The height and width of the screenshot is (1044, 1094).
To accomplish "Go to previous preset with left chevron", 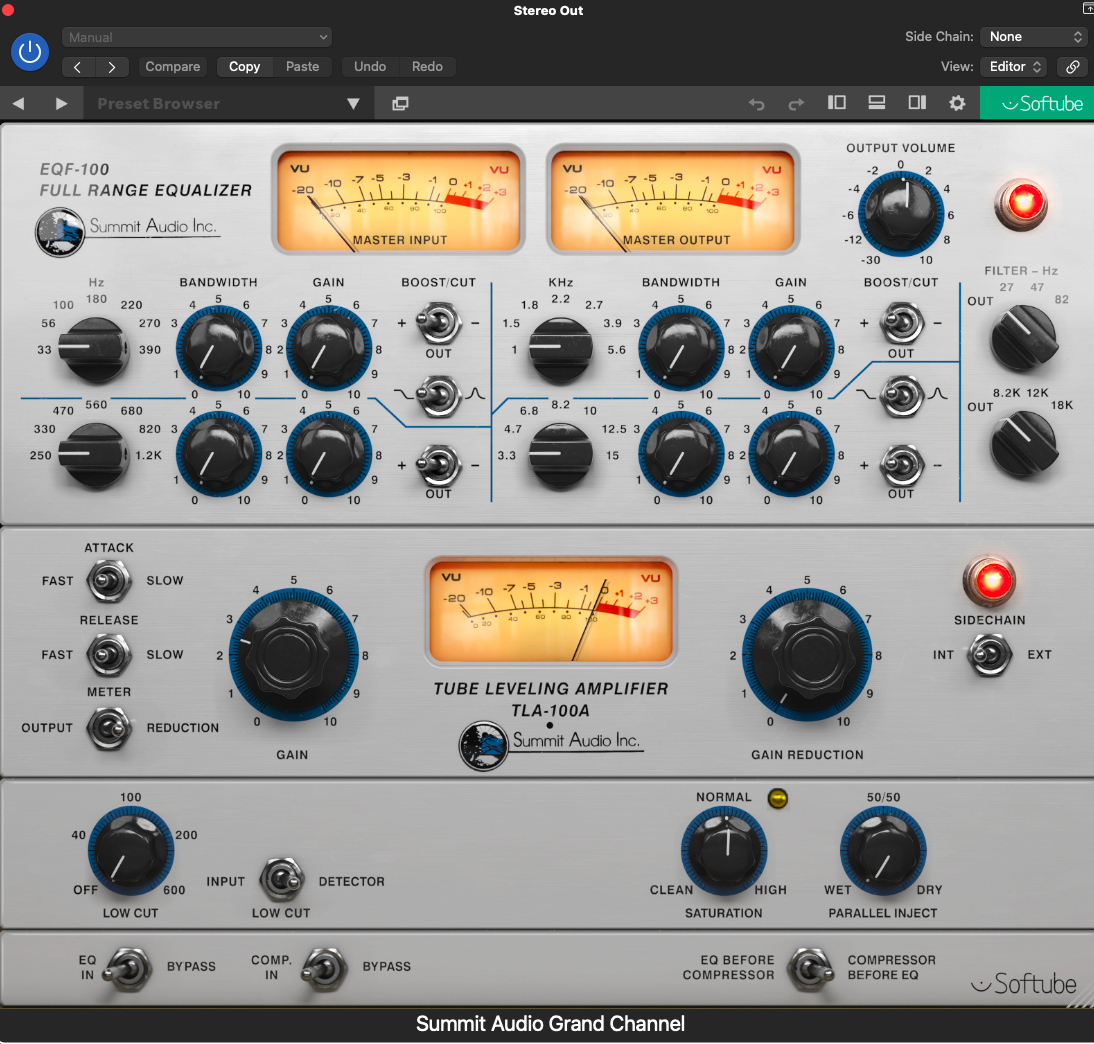I will tap(77, 67).
